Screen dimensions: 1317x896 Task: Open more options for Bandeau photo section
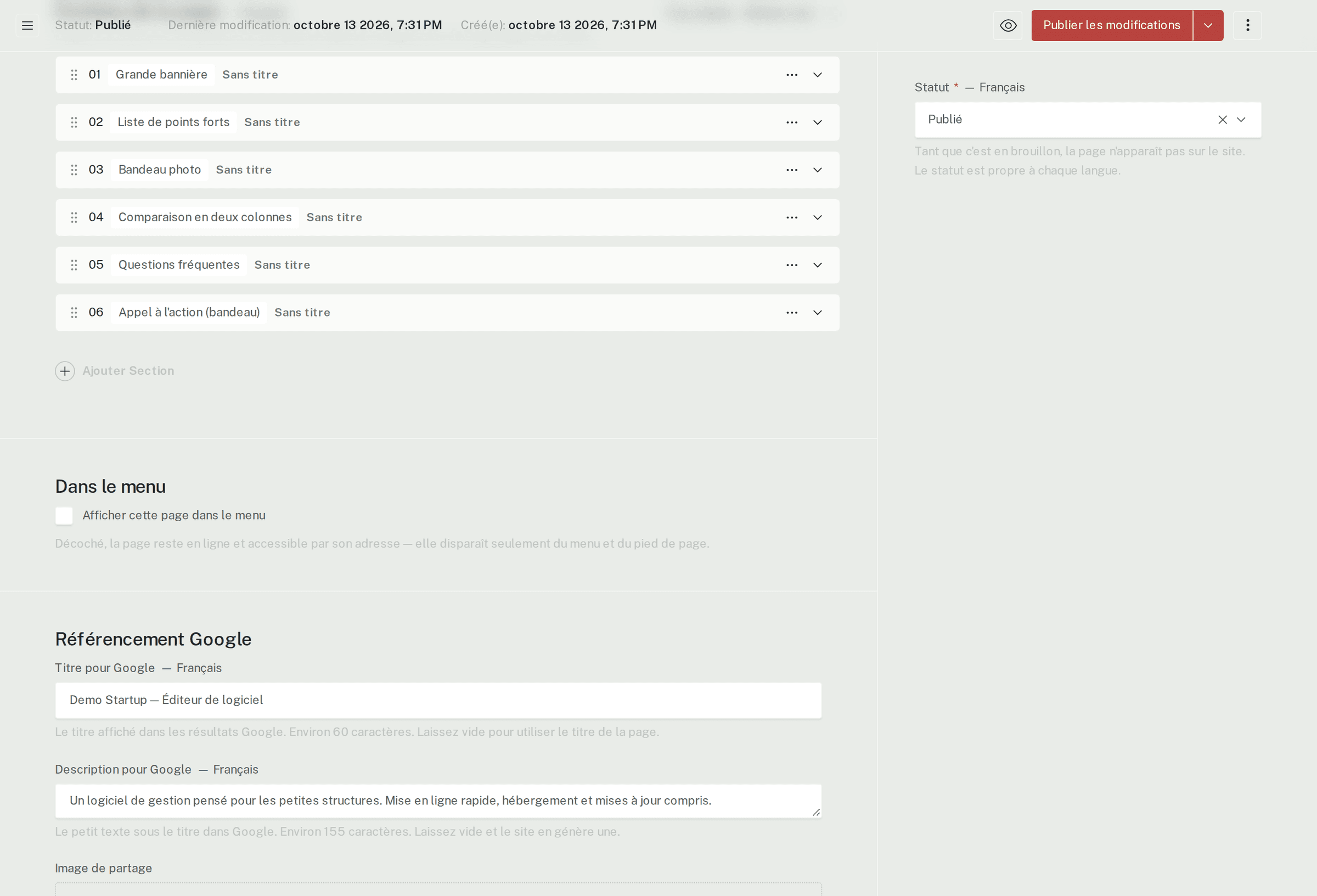792,170
